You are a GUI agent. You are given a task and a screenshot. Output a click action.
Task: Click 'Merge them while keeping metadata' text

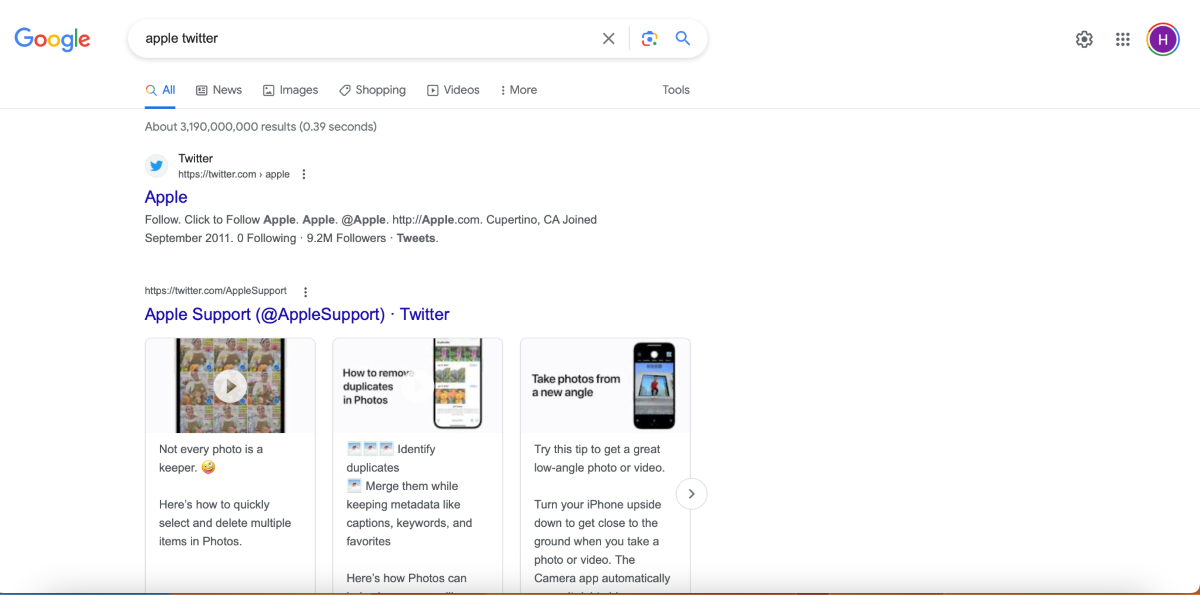(x=409, y=513)
